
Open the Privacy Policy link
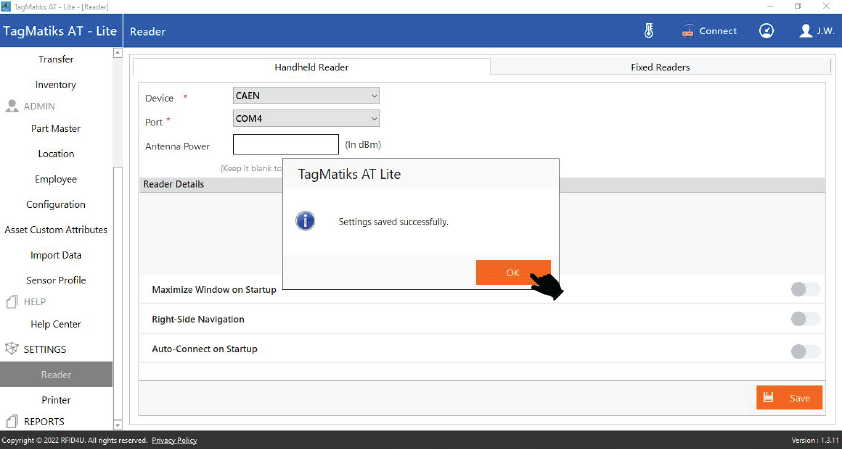[x=174, y=440]
